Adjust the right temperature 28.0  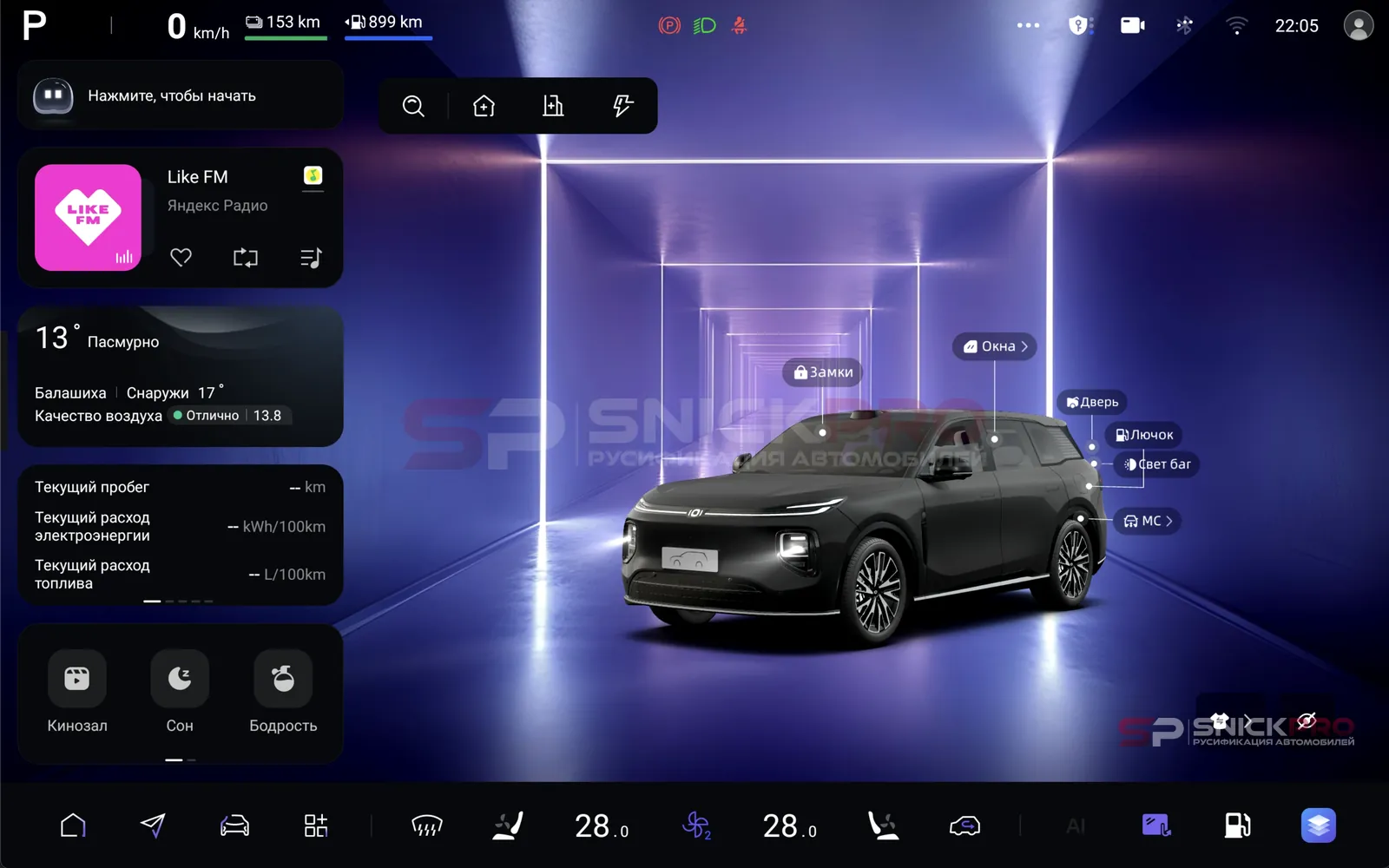point(789,826)
